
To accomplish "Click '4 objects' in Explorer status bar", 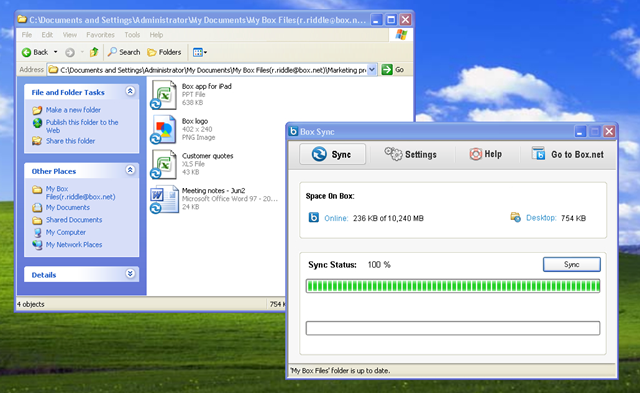I will point(31,304).
